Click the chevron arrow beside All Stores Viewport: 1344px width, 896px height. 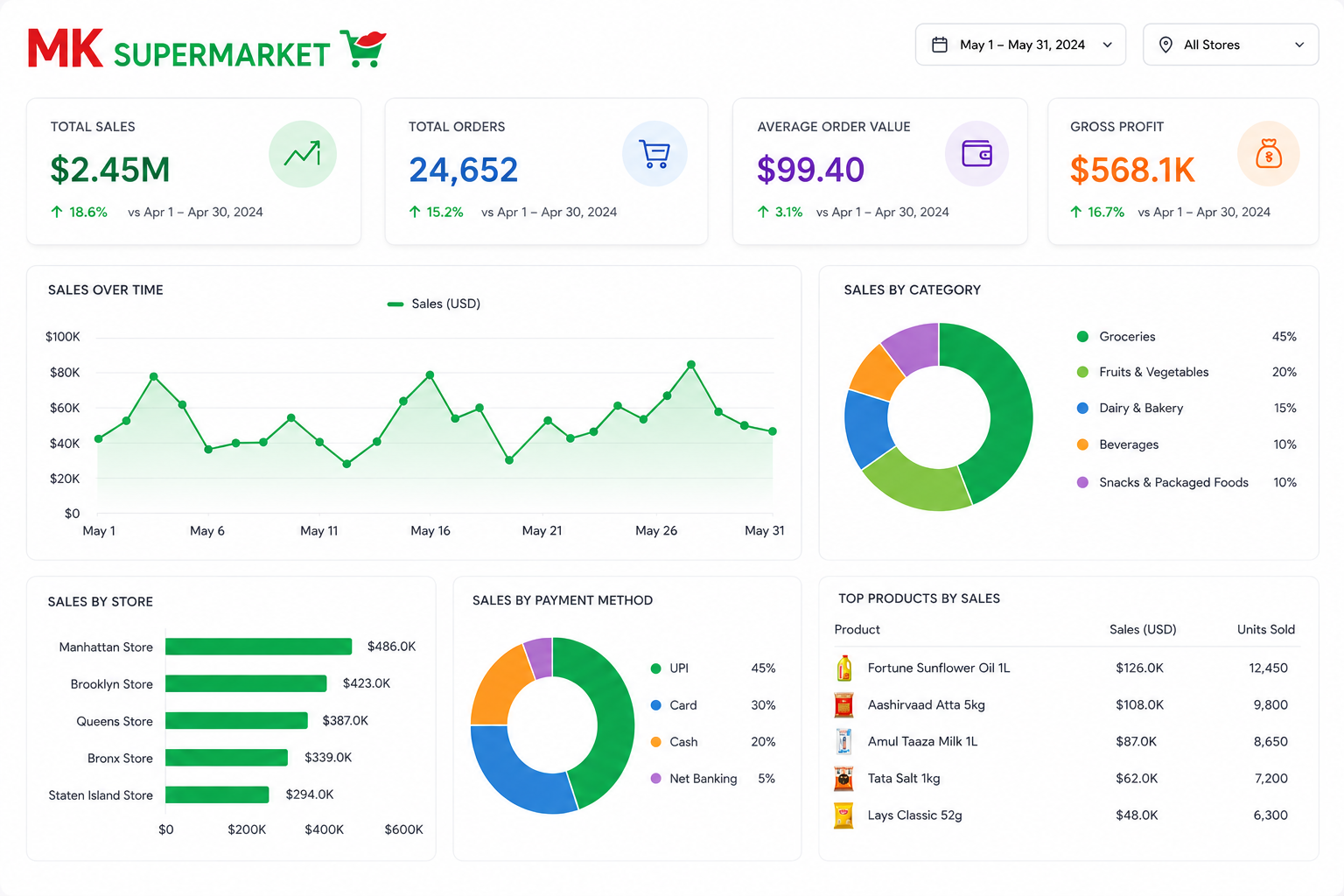pos(1299,45)
